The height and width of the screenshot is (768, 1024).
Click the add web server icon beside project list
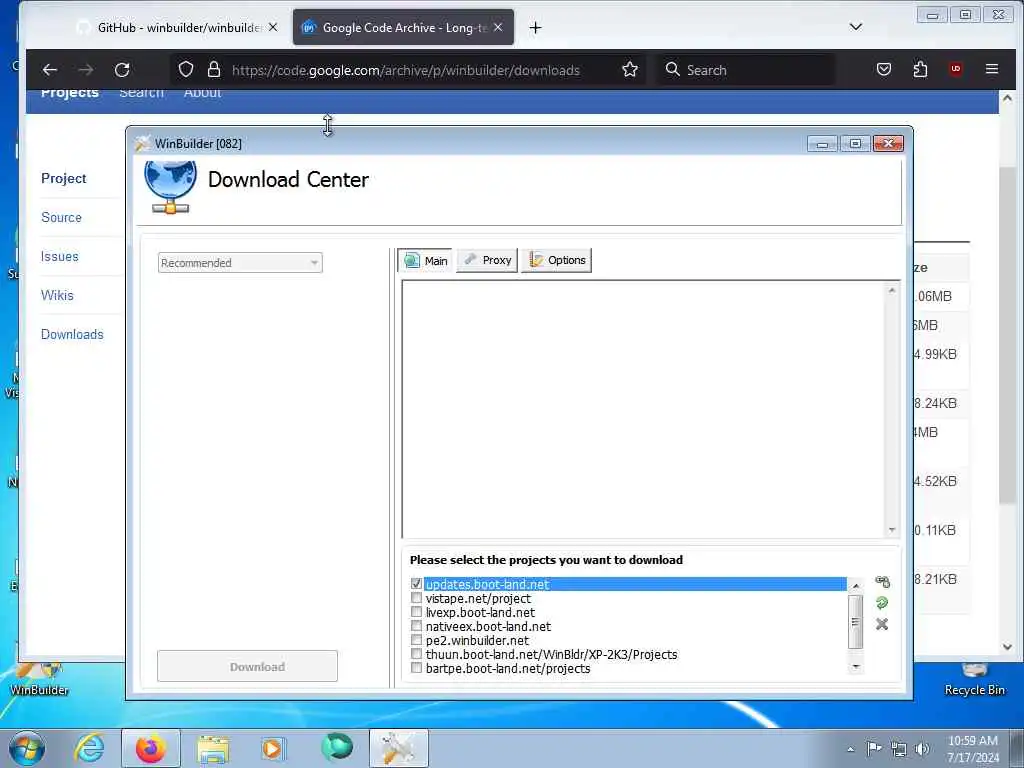[882, 582]
